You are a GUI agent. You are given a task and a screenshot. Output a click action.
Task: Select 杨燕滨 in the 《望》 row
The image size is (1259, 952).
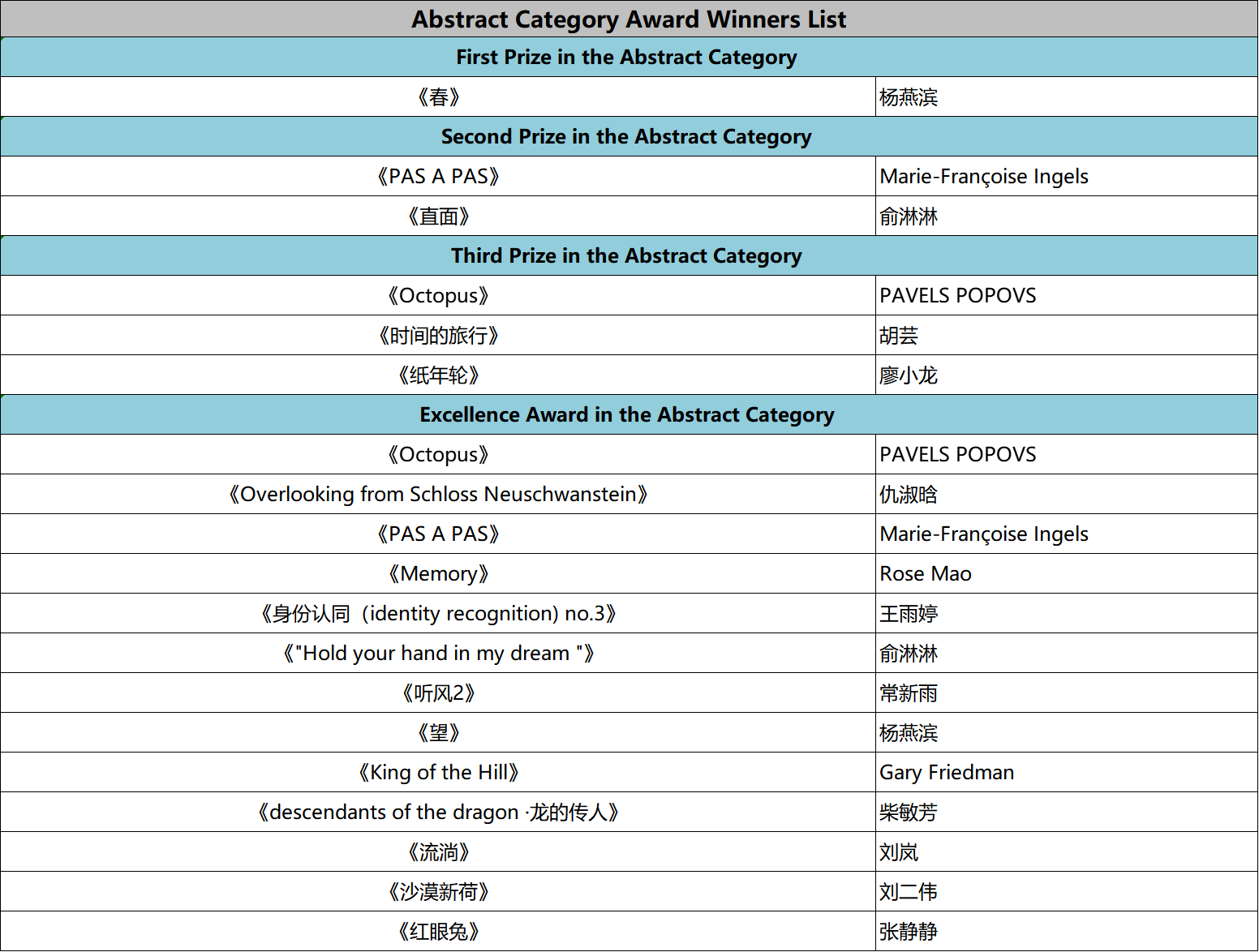click(1067, 732)
